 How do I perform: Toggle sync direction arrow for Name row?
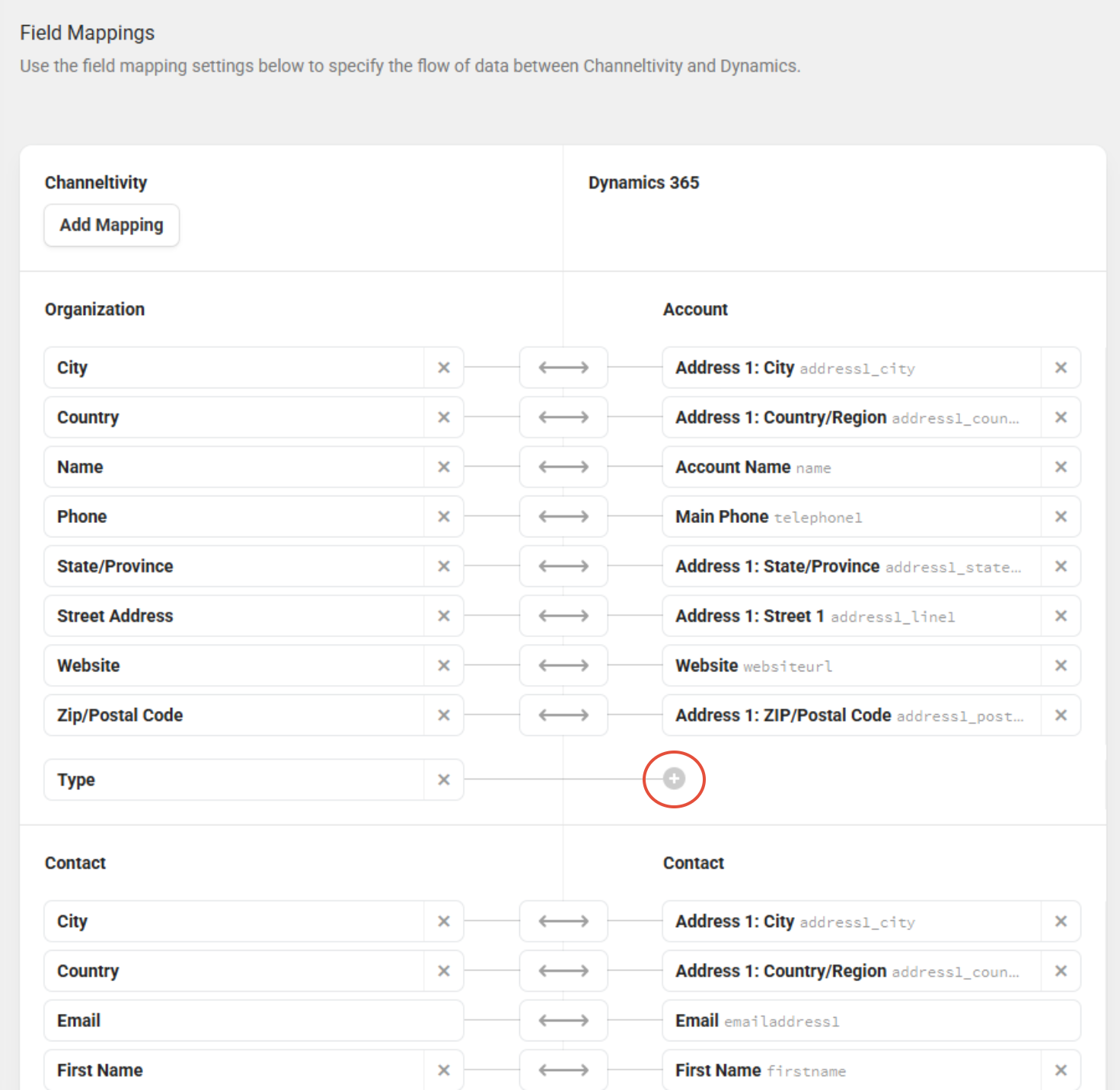click(563, 467)
